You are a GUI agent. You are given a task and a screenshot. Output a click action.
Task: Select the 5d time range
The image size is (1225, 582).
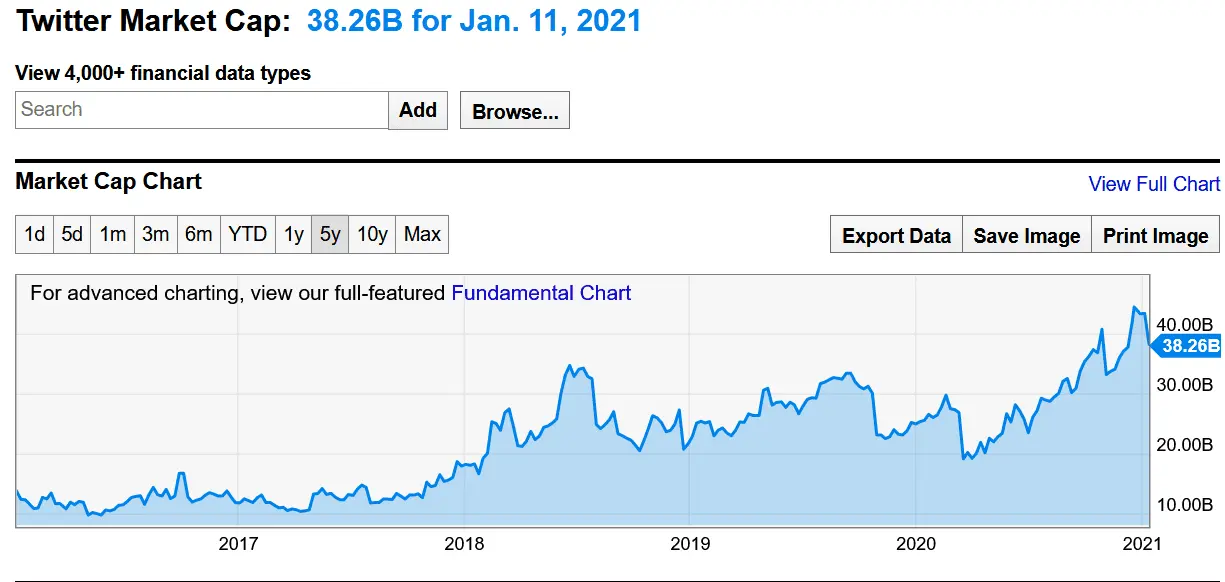(72, 234)
